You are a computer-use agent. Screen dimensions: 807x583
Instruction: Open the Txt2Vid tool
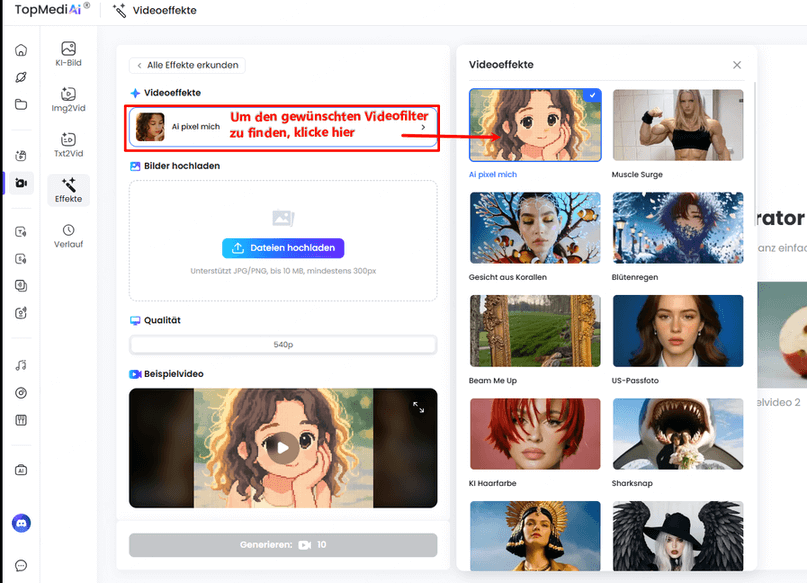[68, 146]
